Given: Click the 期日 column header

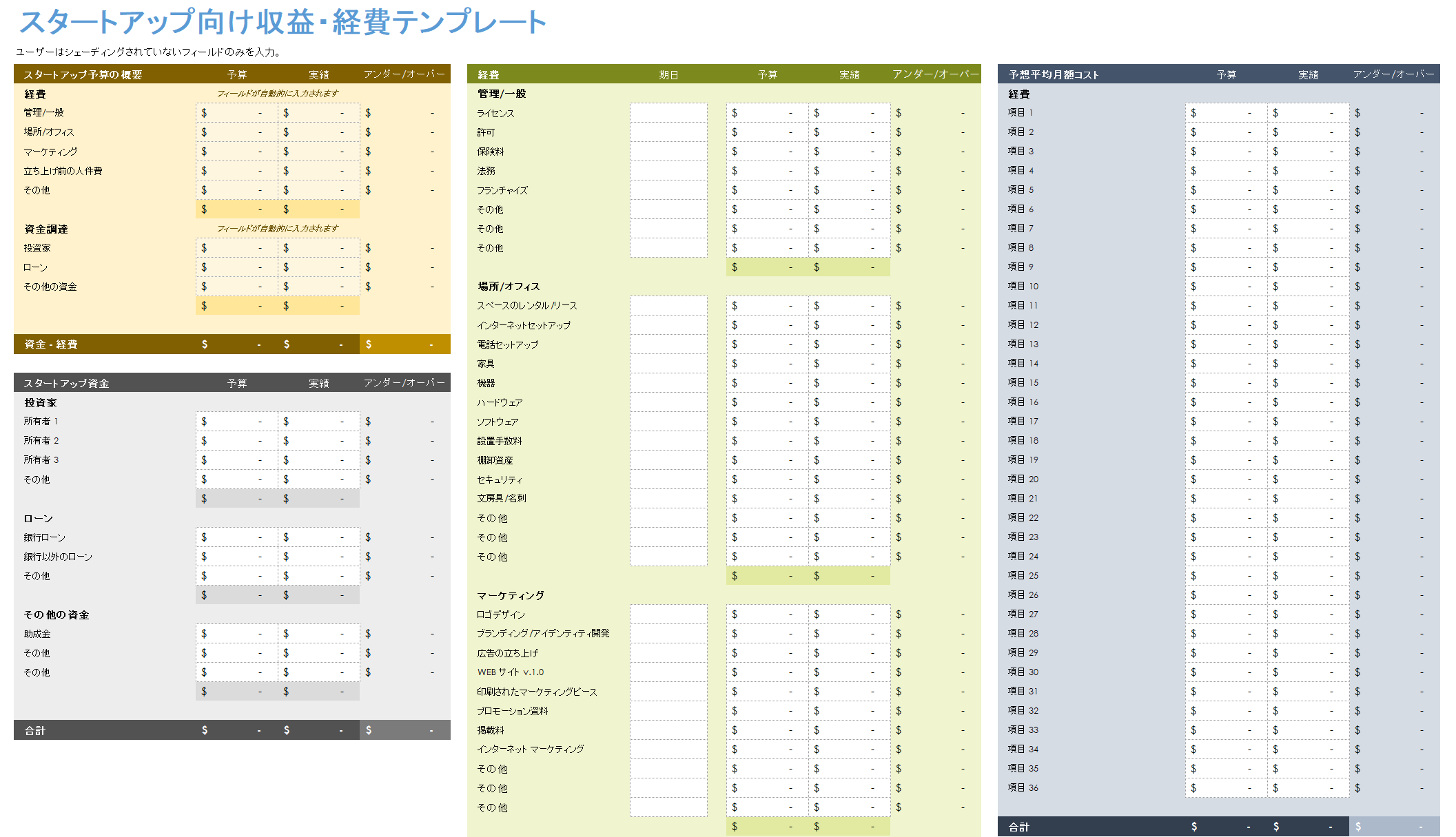Looking at the screenshot, I should [x=668, y=74].
